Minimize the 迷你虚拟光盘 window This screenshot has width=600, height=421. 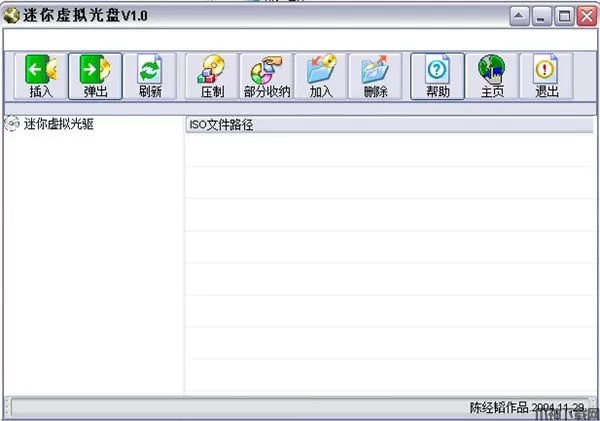[x=541, y=16]
